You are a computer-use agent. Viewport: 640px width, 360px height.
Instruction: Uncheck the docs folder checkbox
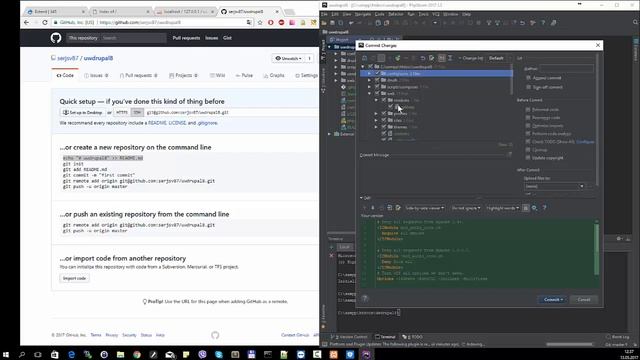tap(377, 80)
